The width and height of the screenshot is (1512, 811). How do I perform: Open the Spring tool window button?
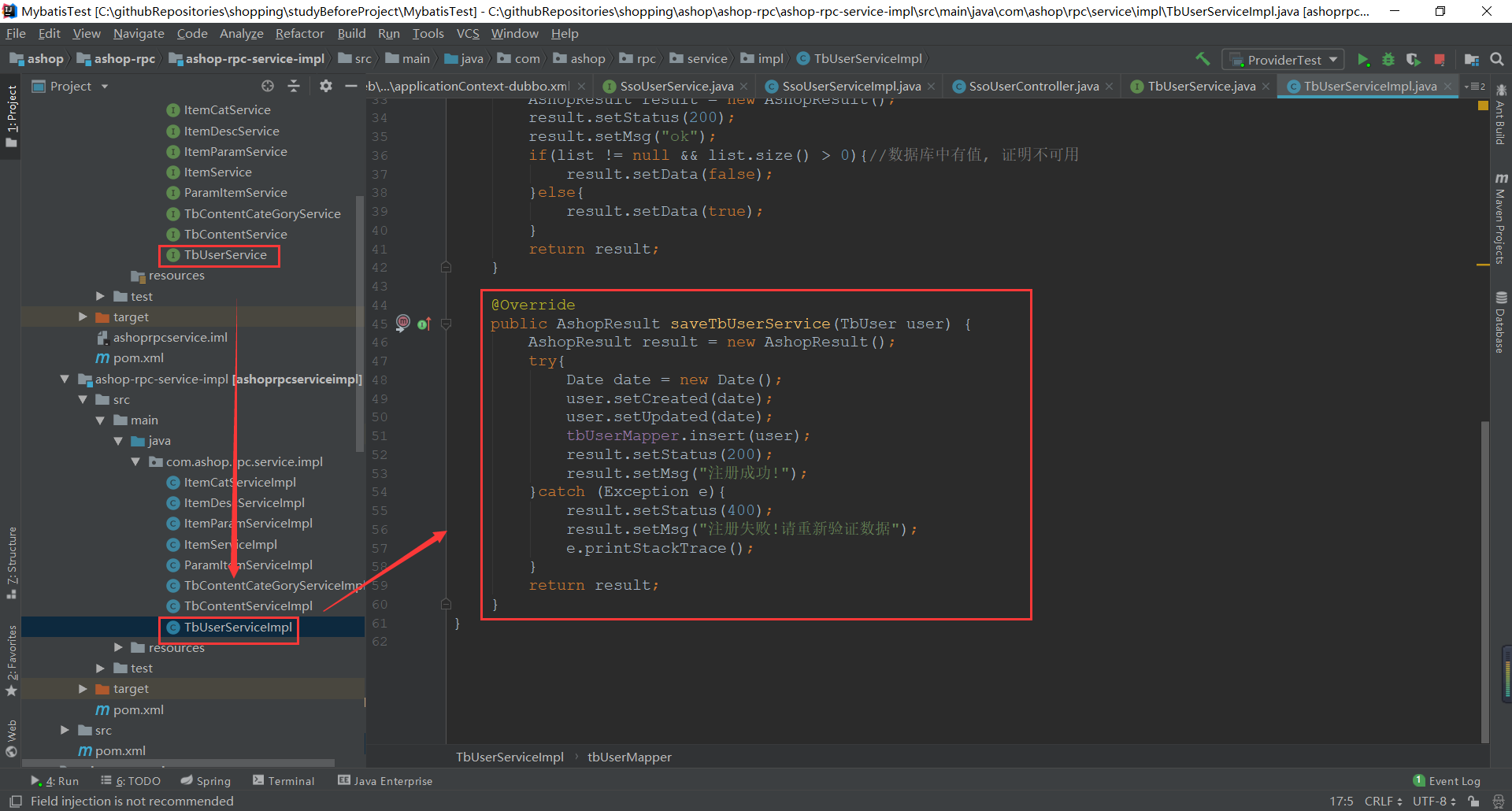tap(206, 781)
